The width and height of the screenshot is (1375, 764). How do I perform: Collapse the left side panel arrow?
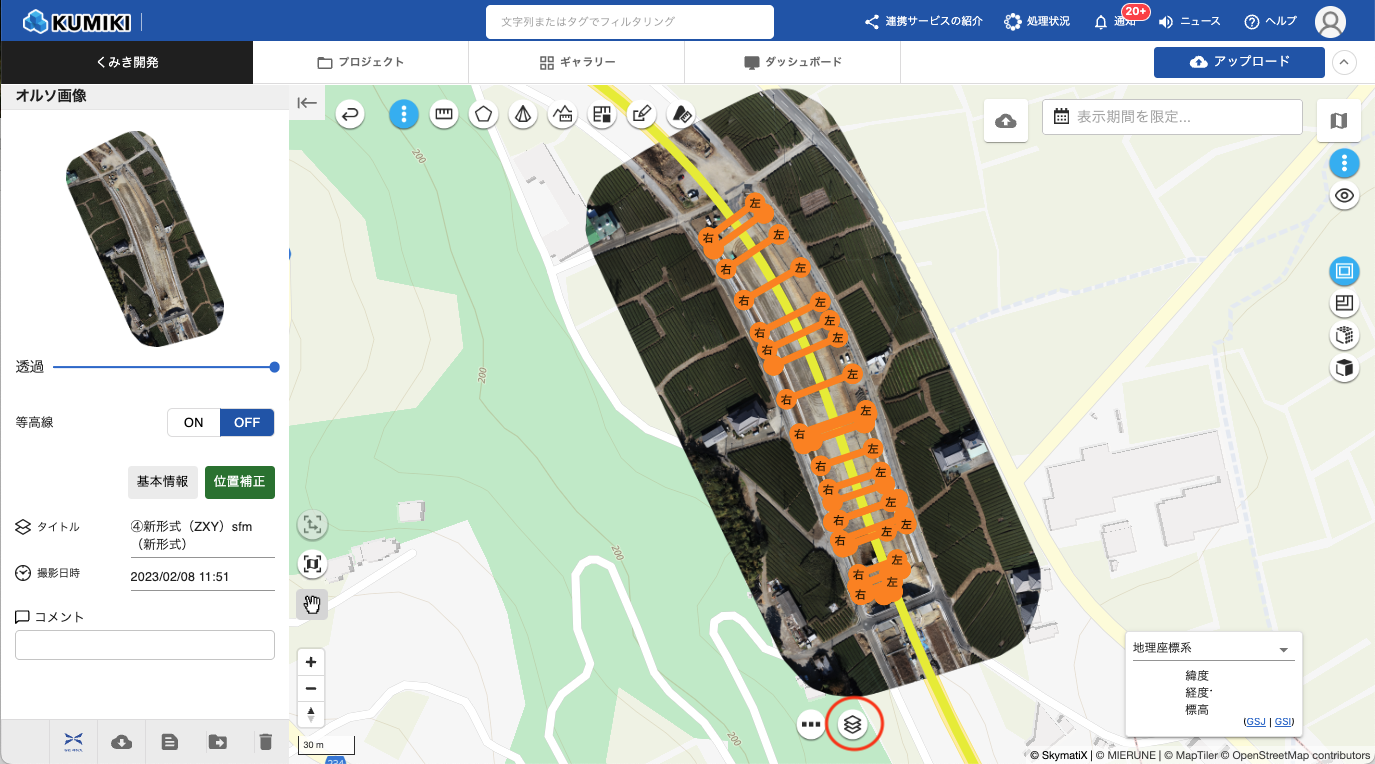click(x=307, y=102)
